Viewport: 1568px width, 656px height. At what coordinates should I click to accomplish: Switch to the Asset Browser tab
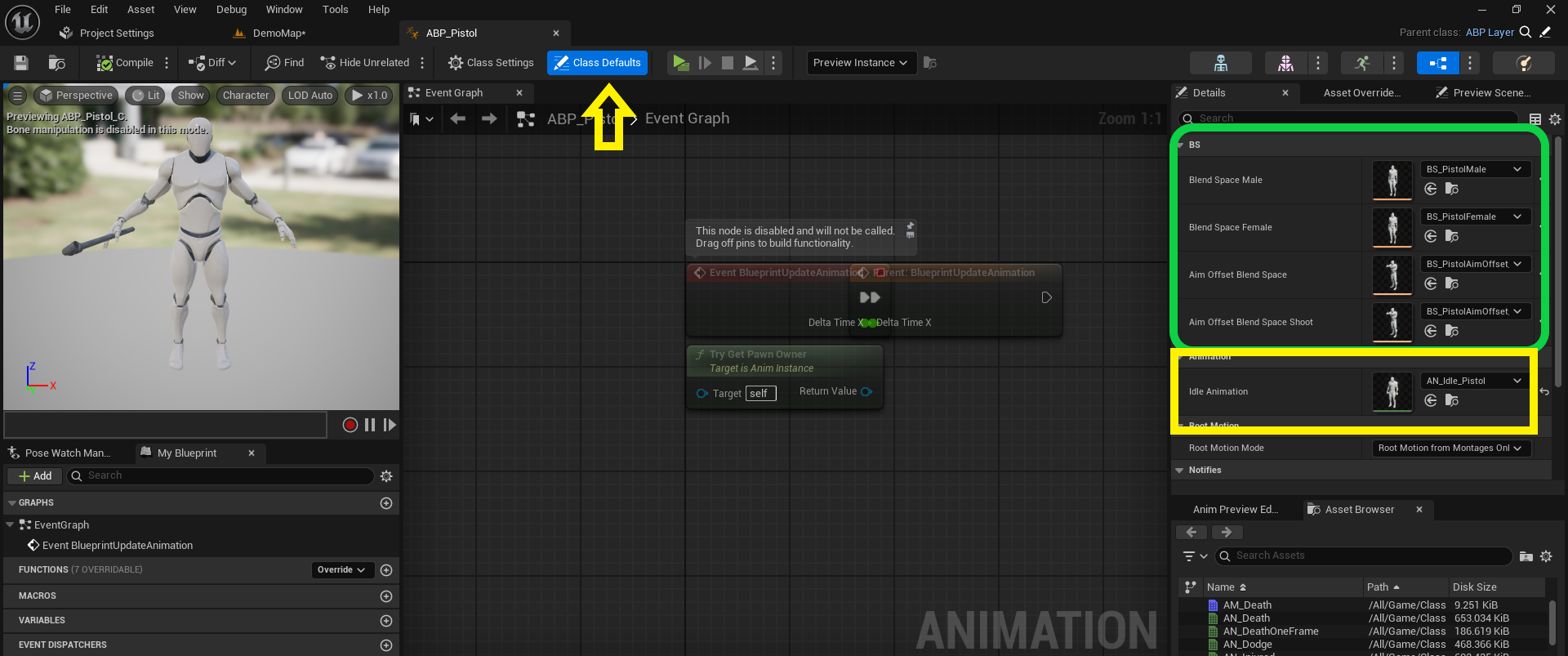coord(1359,510)
